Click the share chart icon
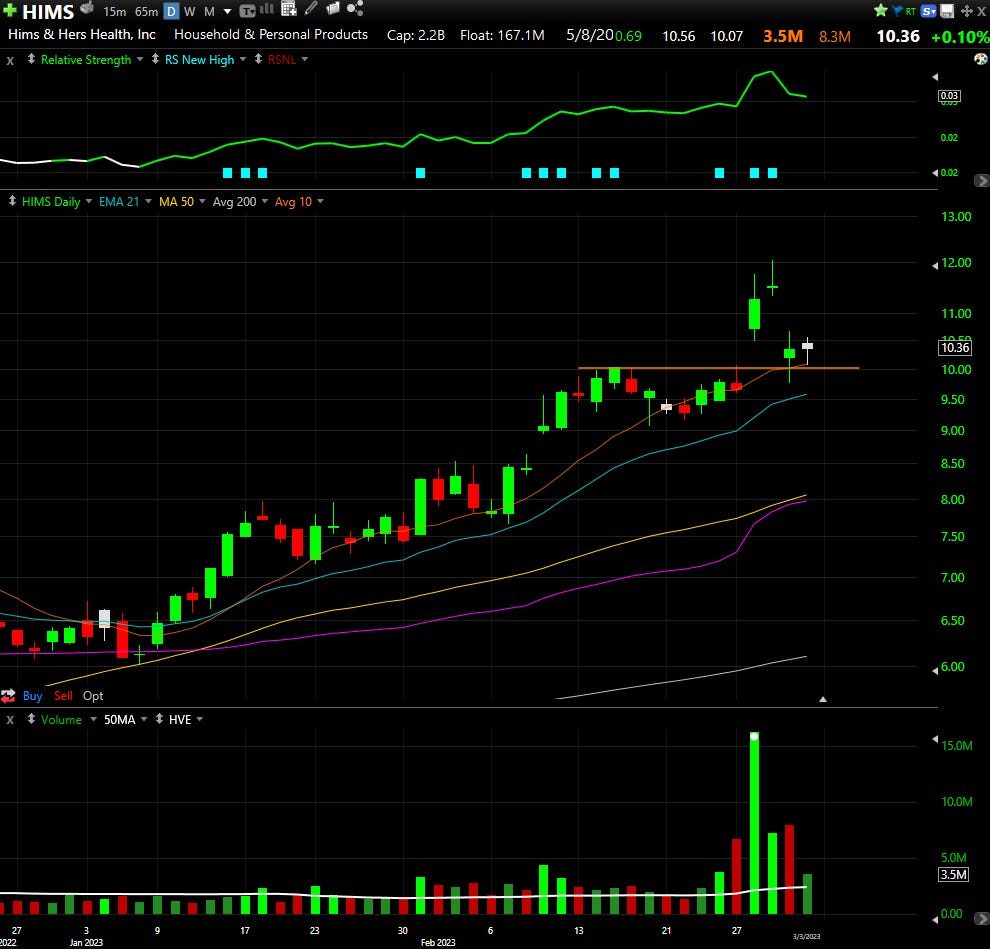Image resolution: width=990 pixels, height=949 pixels. [x=355, y=8]
